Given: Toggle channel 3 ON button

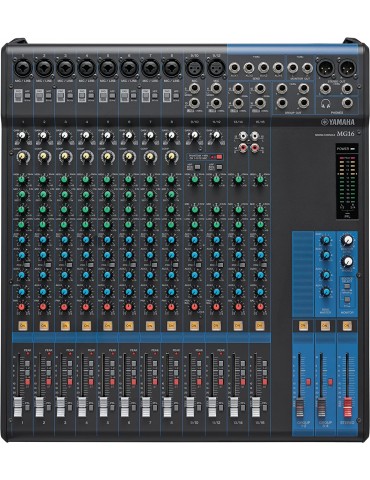Looking at the screenshot, I should 65,325.
